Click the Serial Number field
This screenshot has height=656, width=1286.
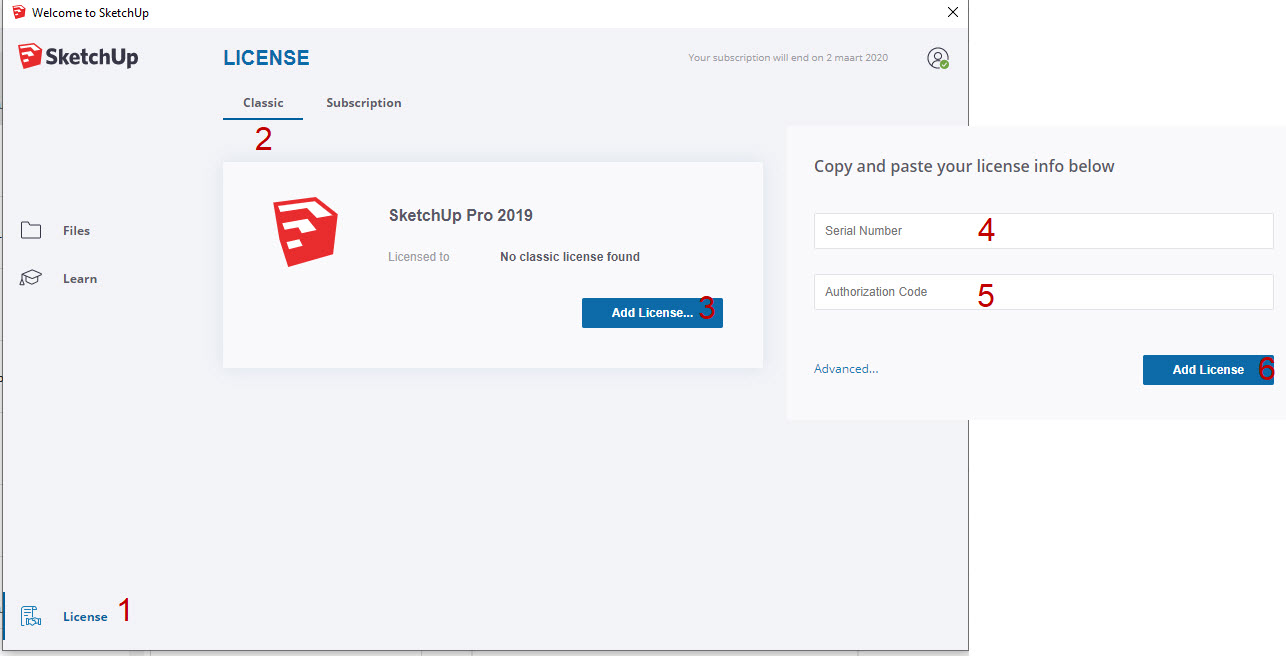(x=1044, y=231)
